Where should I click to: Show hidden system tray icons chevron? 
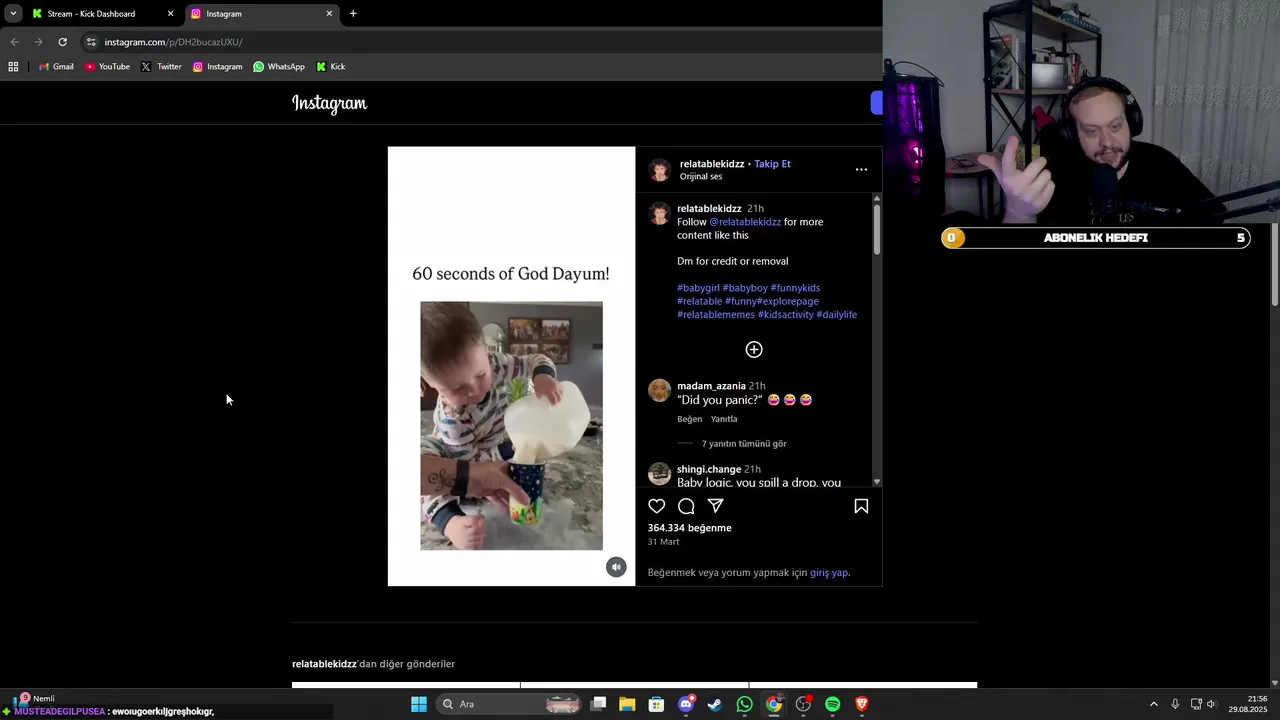(1153, 704)
